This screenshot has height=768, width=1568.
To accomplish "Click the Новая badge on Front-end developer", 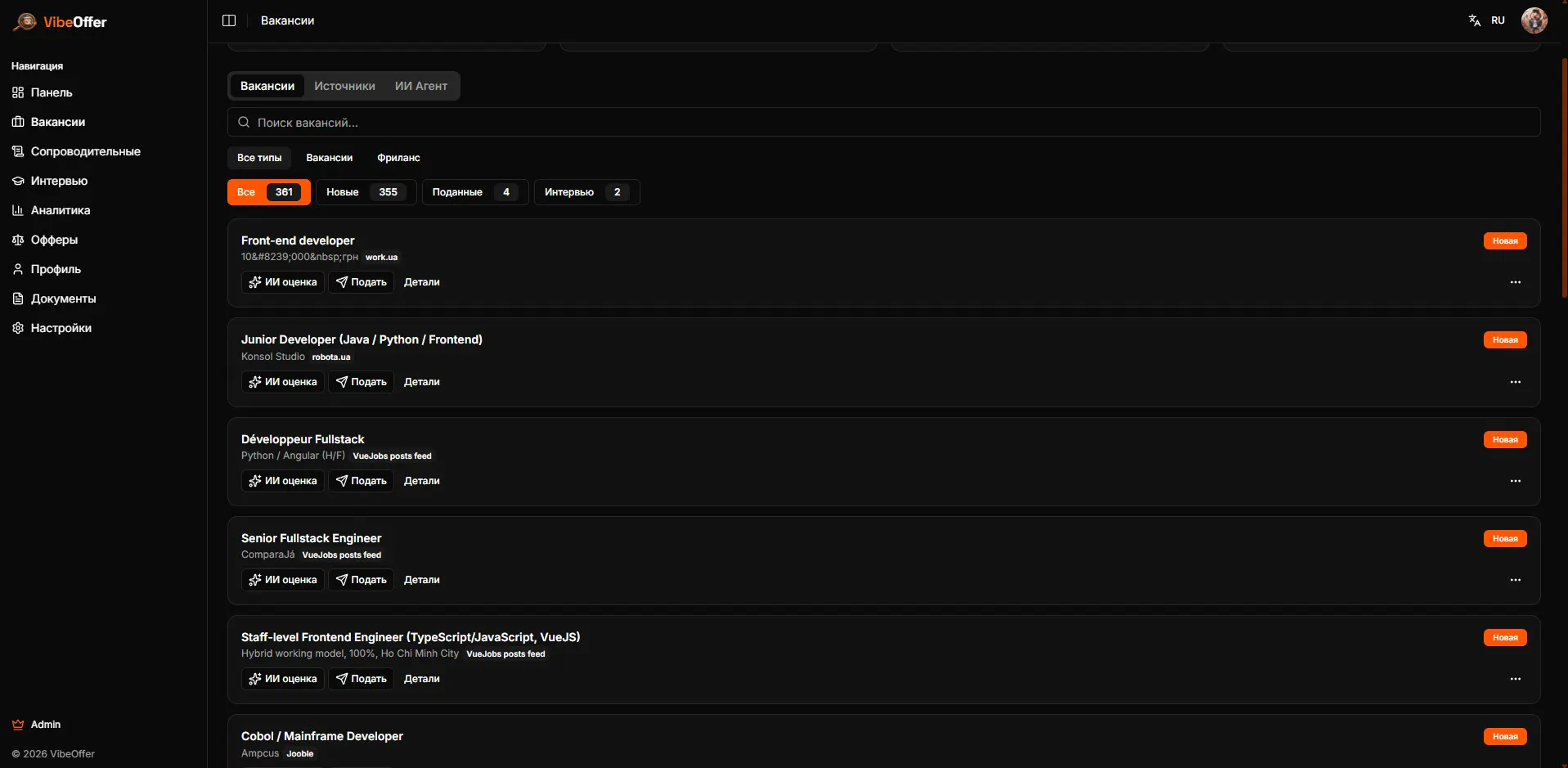I will [1505, 240].
